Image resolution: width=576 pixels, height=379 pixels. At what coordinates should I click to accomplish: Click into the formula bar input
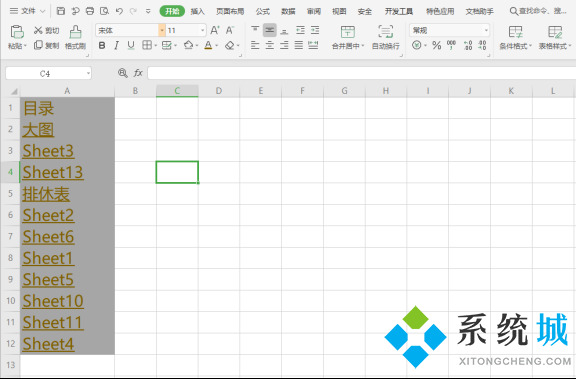click(x=361, y=73)
